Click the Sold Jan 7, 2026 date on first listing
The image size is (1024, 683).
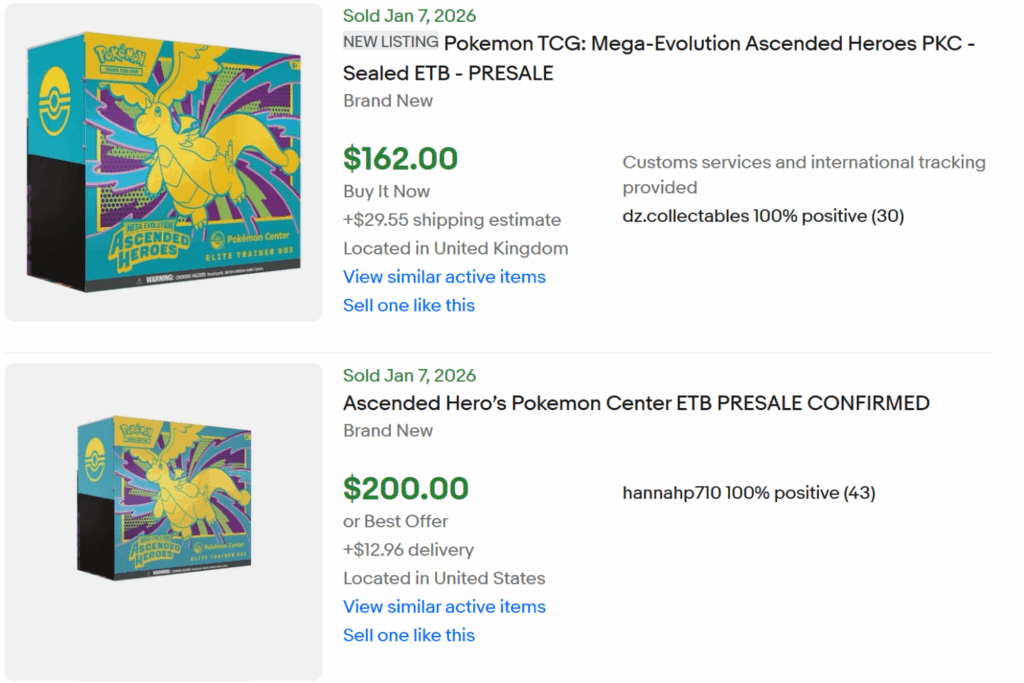tap(409, 15)
